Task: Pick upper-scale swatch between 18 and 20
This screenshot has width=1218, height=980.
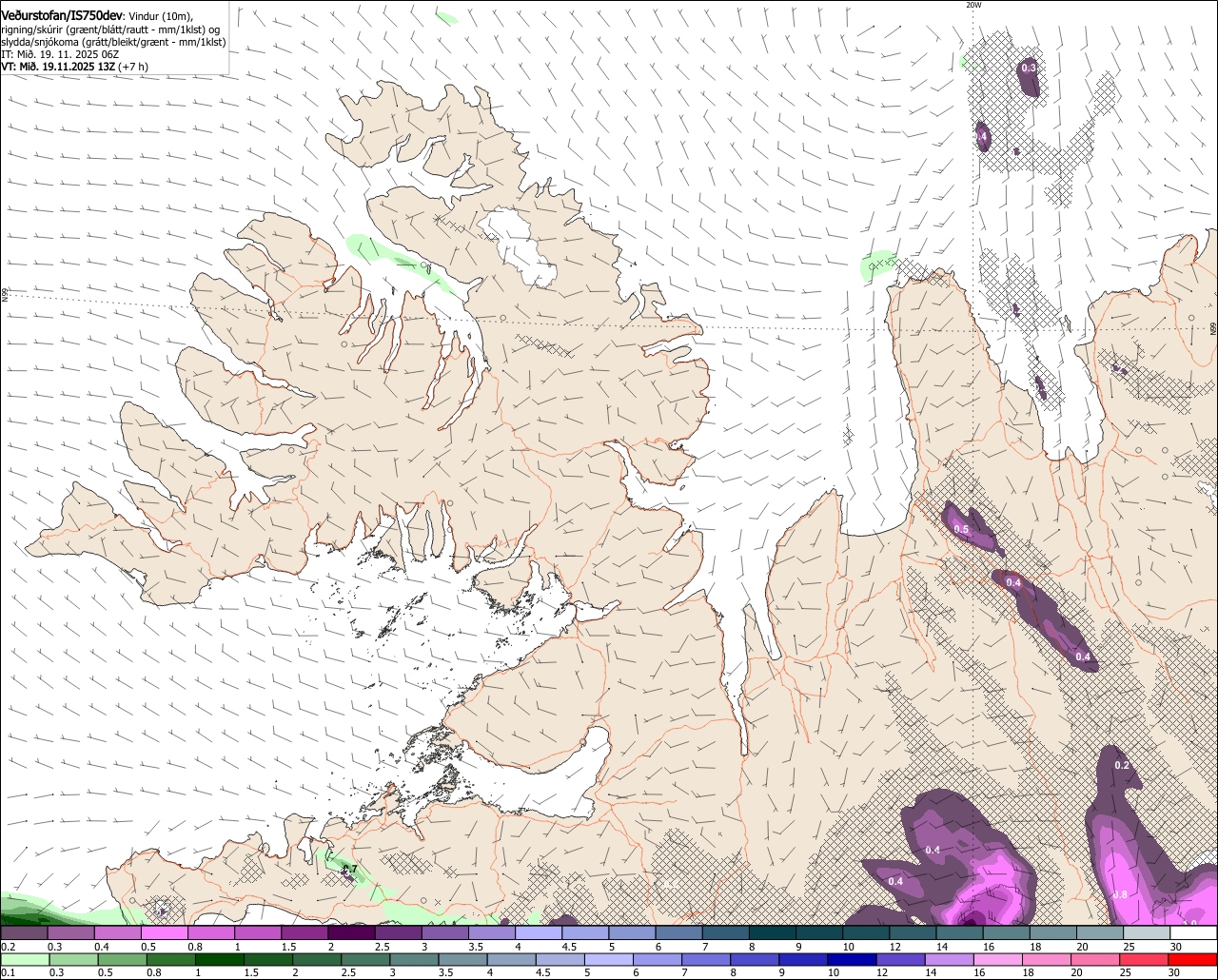Action: pos(1052,933)
